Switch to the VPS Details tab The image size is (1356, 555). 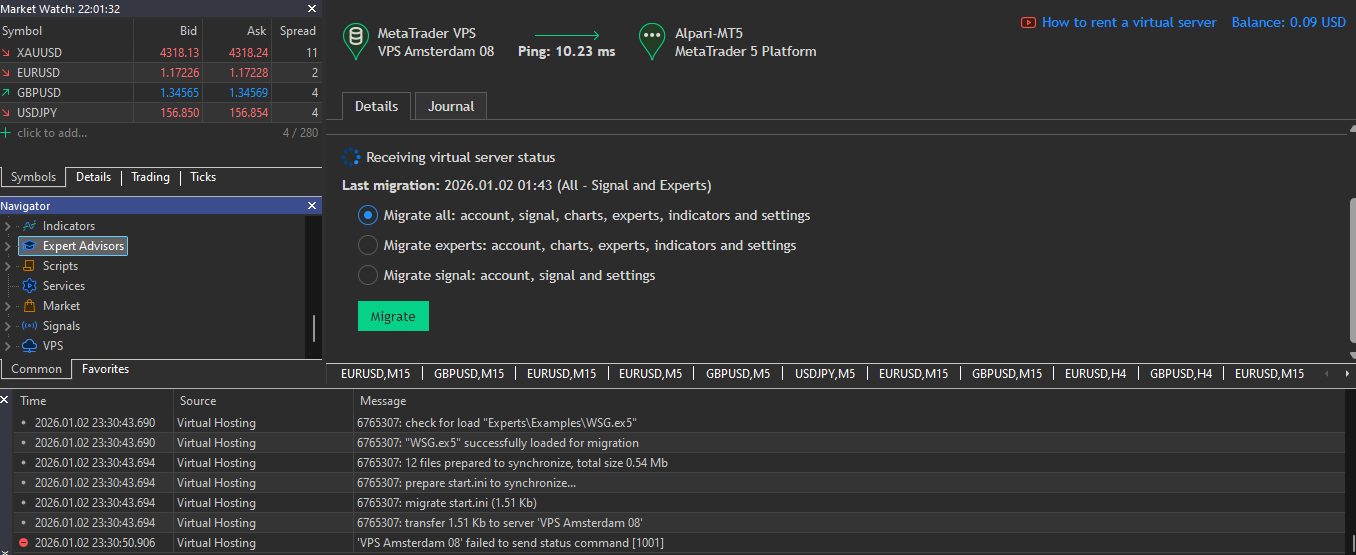(376, 106)
